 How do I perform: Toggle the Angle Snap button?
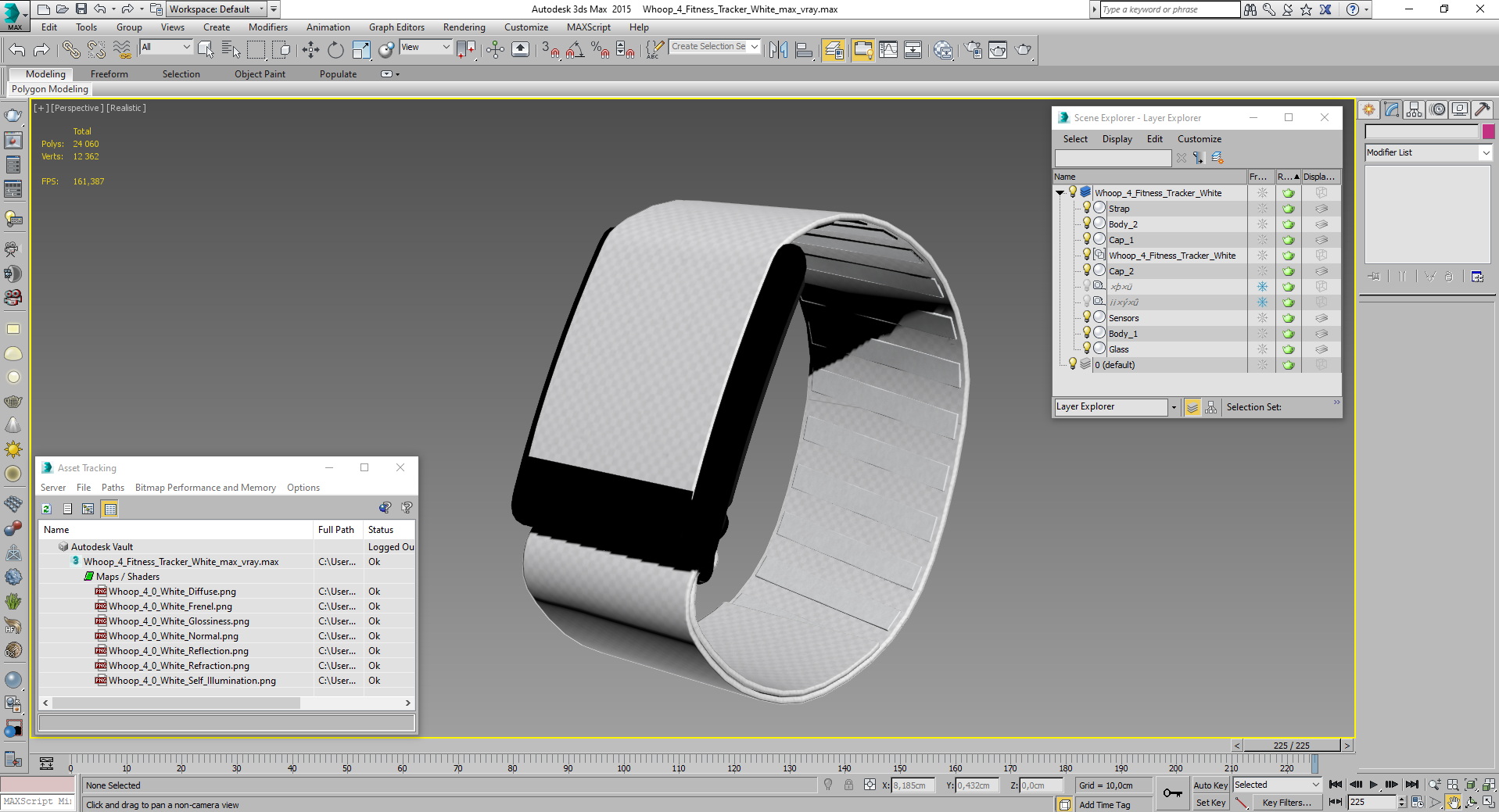tap(576, 50)
